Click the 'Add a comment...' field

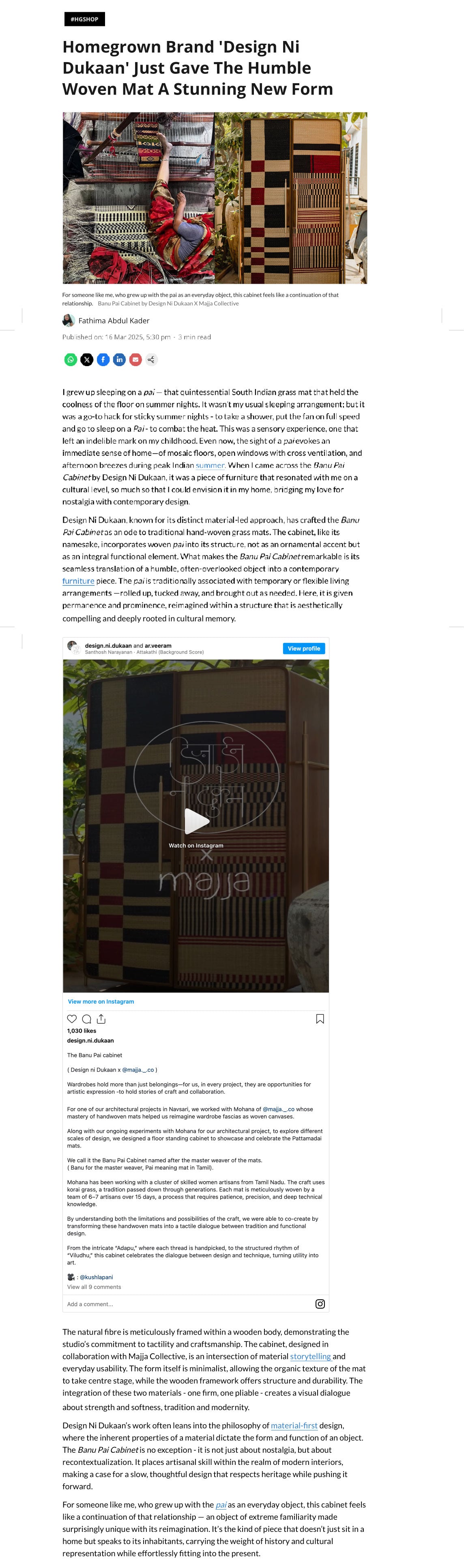tap(189, 1304)
